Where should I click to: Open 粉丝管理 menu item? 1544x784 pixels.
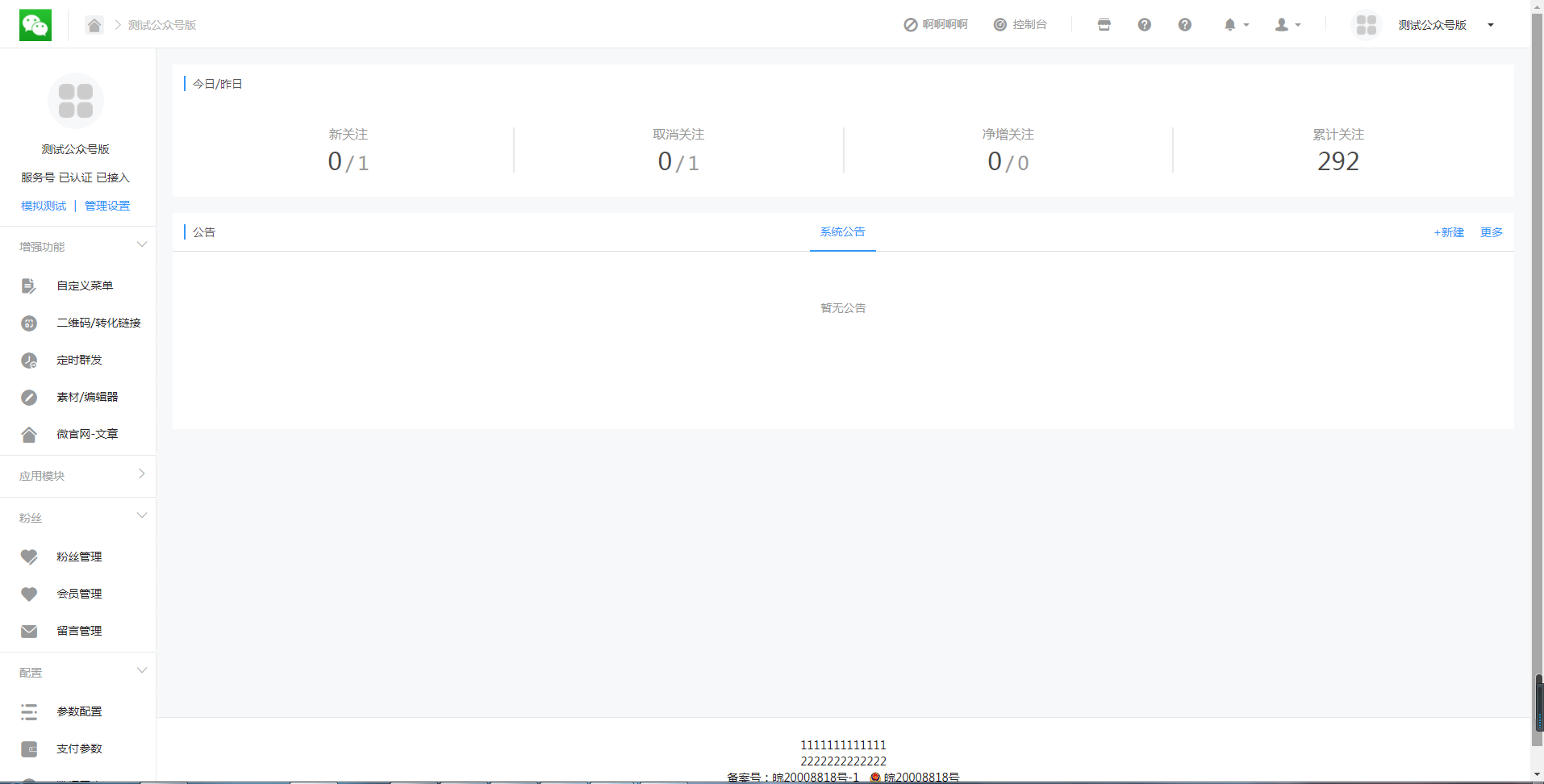coord(78,557)
